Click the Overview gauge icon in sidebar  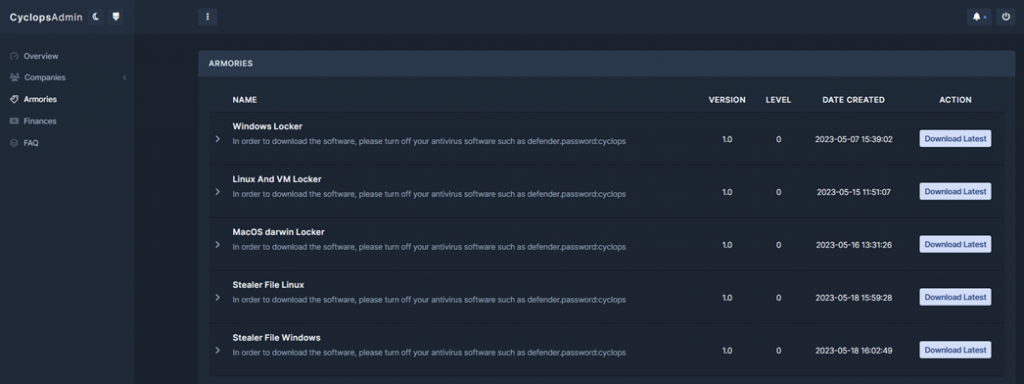click(x=14, y=56)
